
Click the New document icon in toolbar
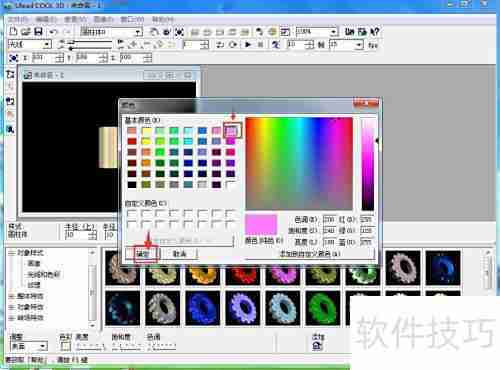coord(13,32)
